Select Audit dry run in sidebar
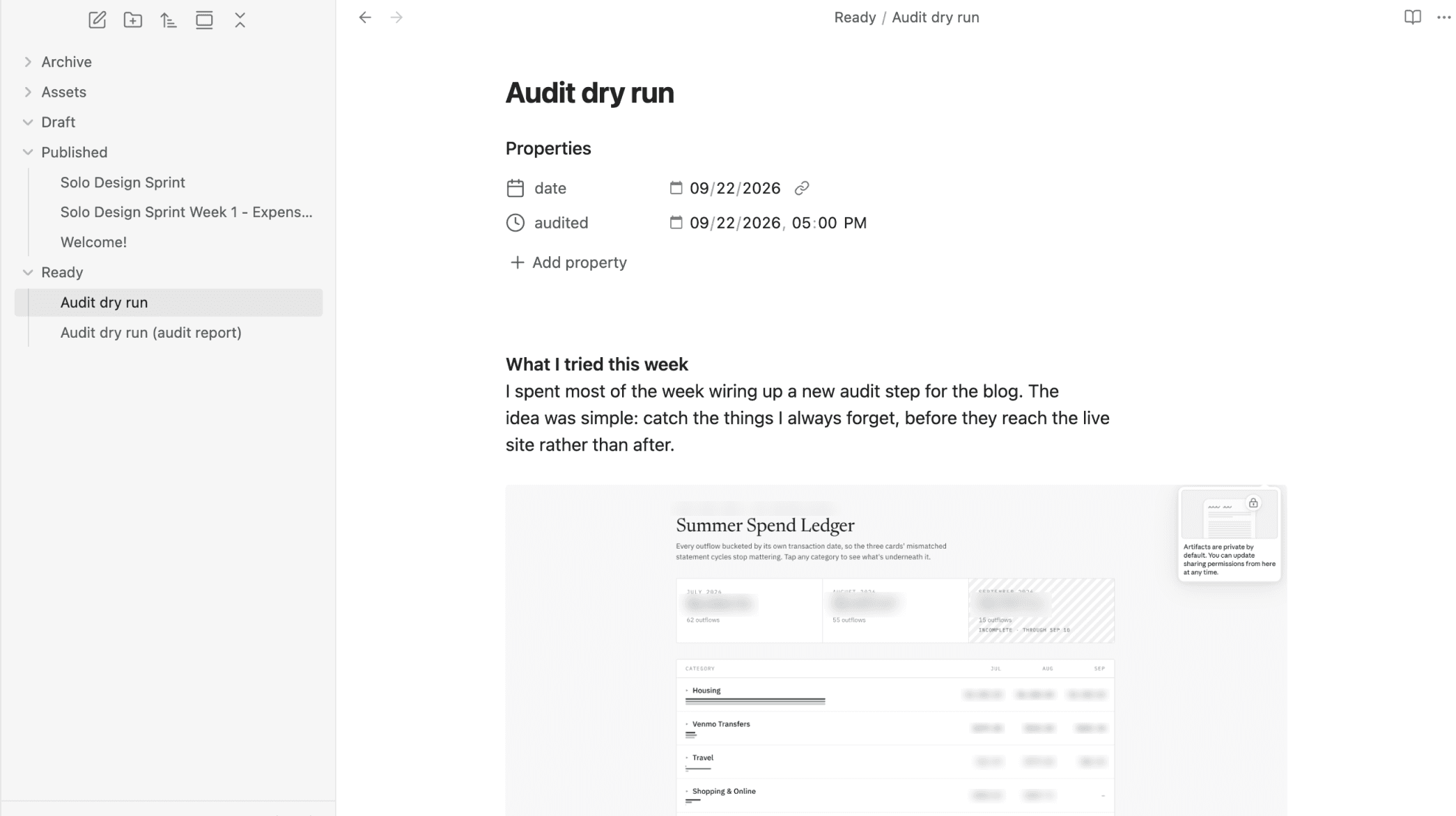This screenshot has height=816, width=1456. click(169, 302)
